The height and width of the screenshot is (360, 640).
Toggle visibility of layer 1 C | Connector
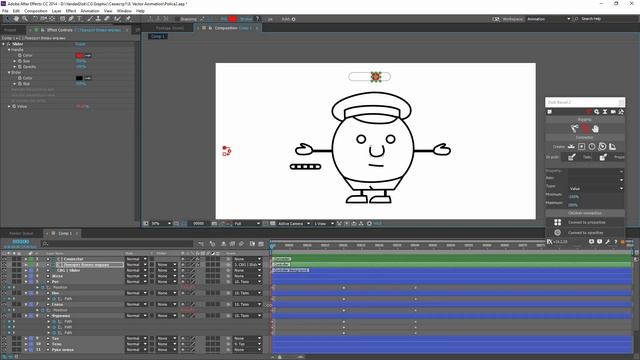coord(4,259)
